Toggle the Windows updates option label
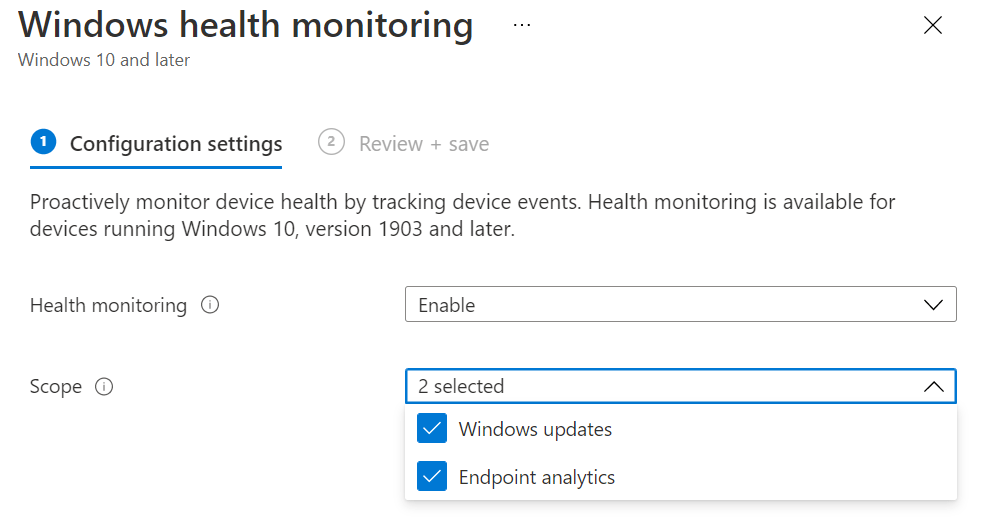 535,430
